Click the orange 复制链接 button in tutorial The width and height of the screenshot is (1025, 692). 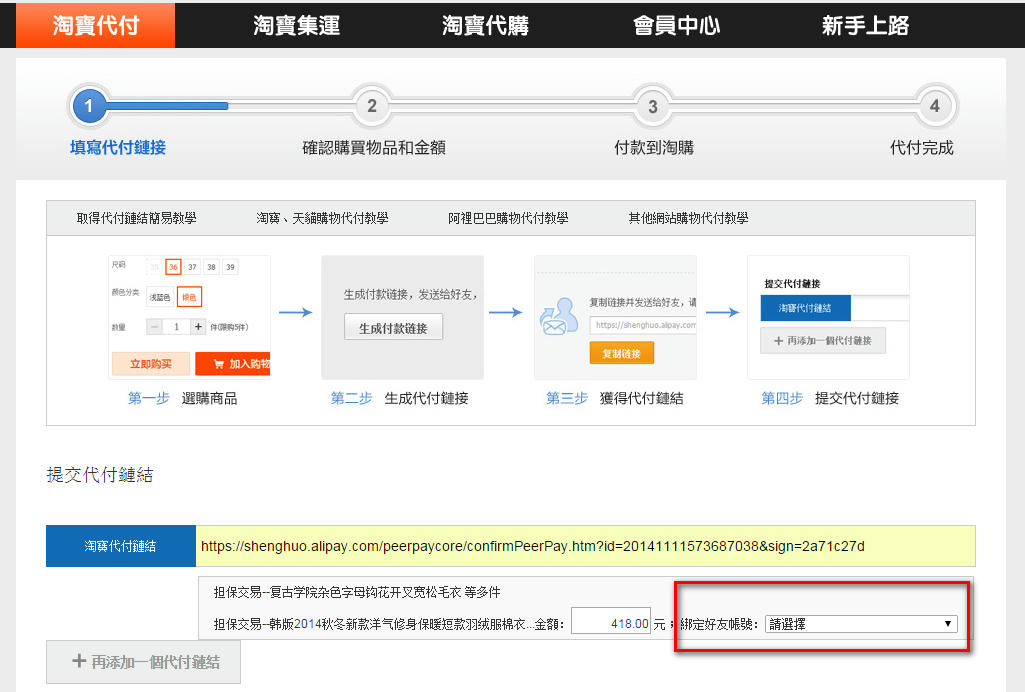point(622,354)
